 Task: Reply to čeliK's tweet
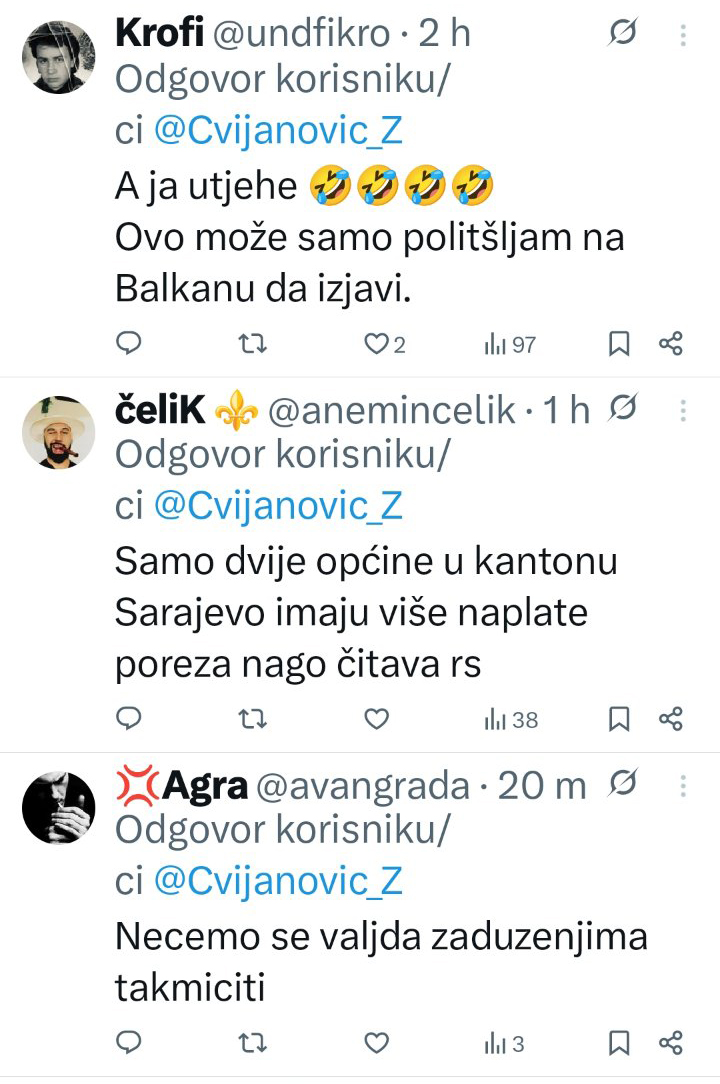click(x=129, y=718)
